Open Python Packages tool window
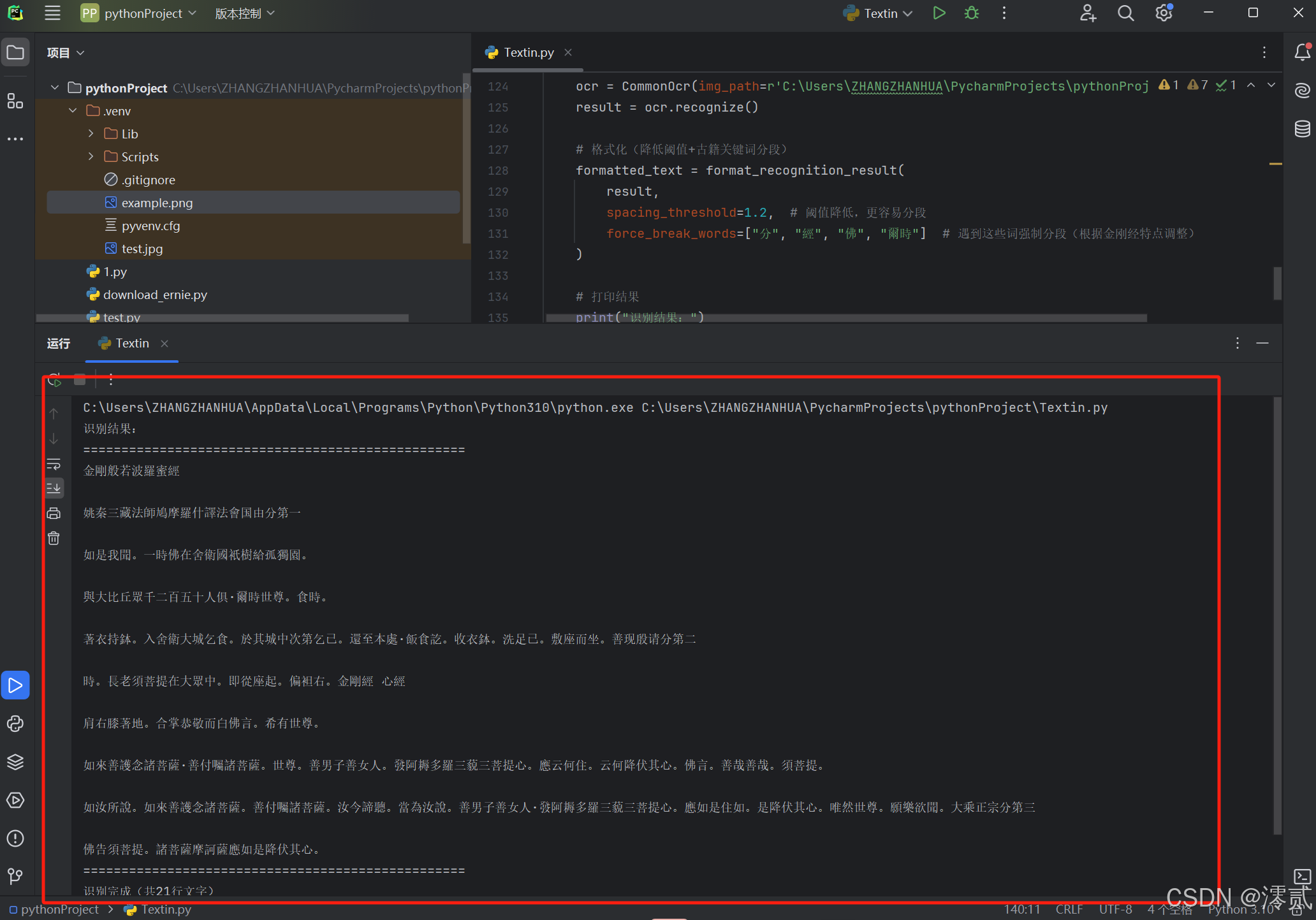This screenshot has height=920, width=1316. pyautogui.click(x=15, y=762)
